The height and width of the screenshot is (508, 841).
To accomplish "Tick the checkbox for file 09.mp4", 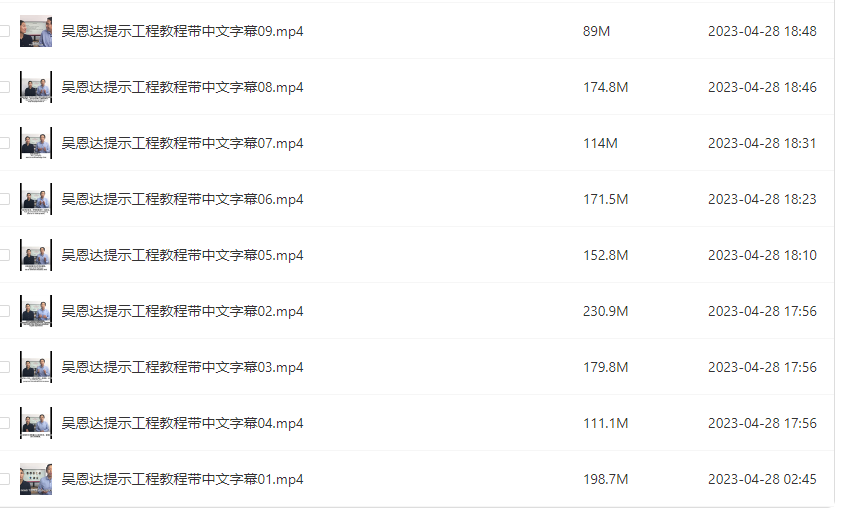I will (5, 31).
